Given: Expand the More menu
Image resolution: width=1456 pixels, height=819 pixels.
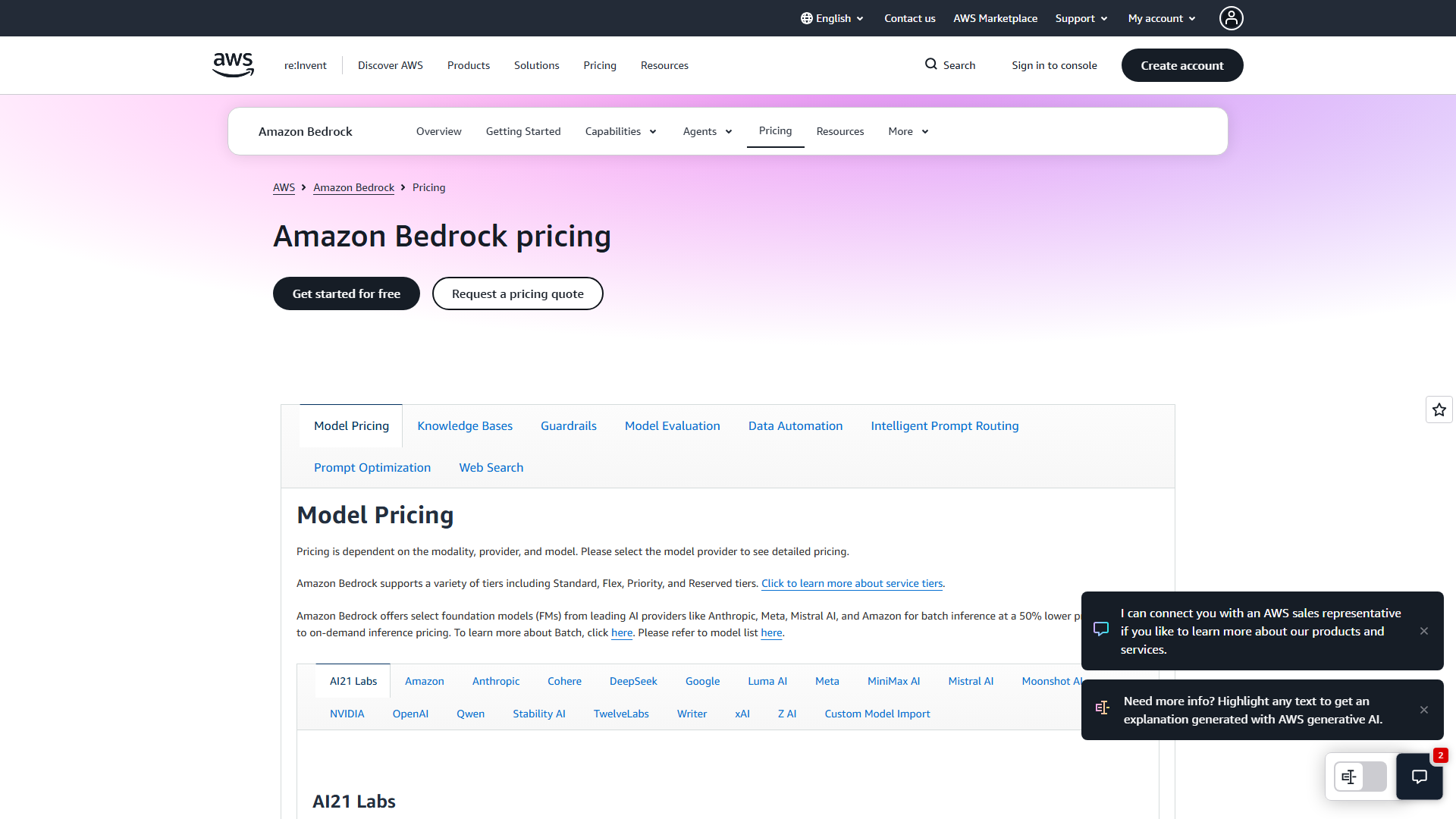Looking at the screenshot, I should click(908, 131).
